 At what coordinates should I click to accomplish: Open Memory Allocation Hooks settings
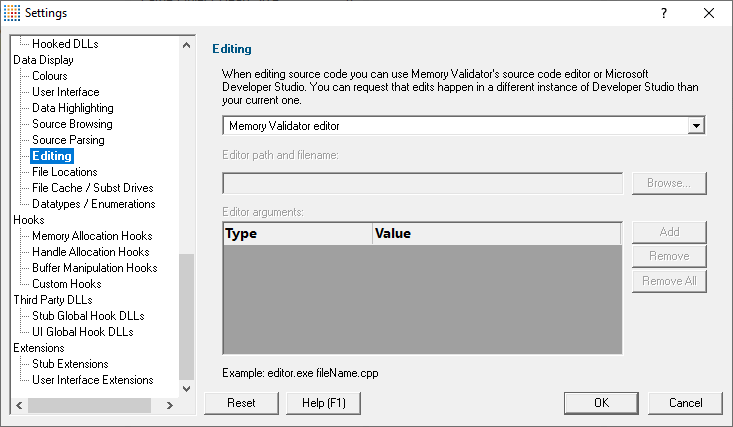92,236
